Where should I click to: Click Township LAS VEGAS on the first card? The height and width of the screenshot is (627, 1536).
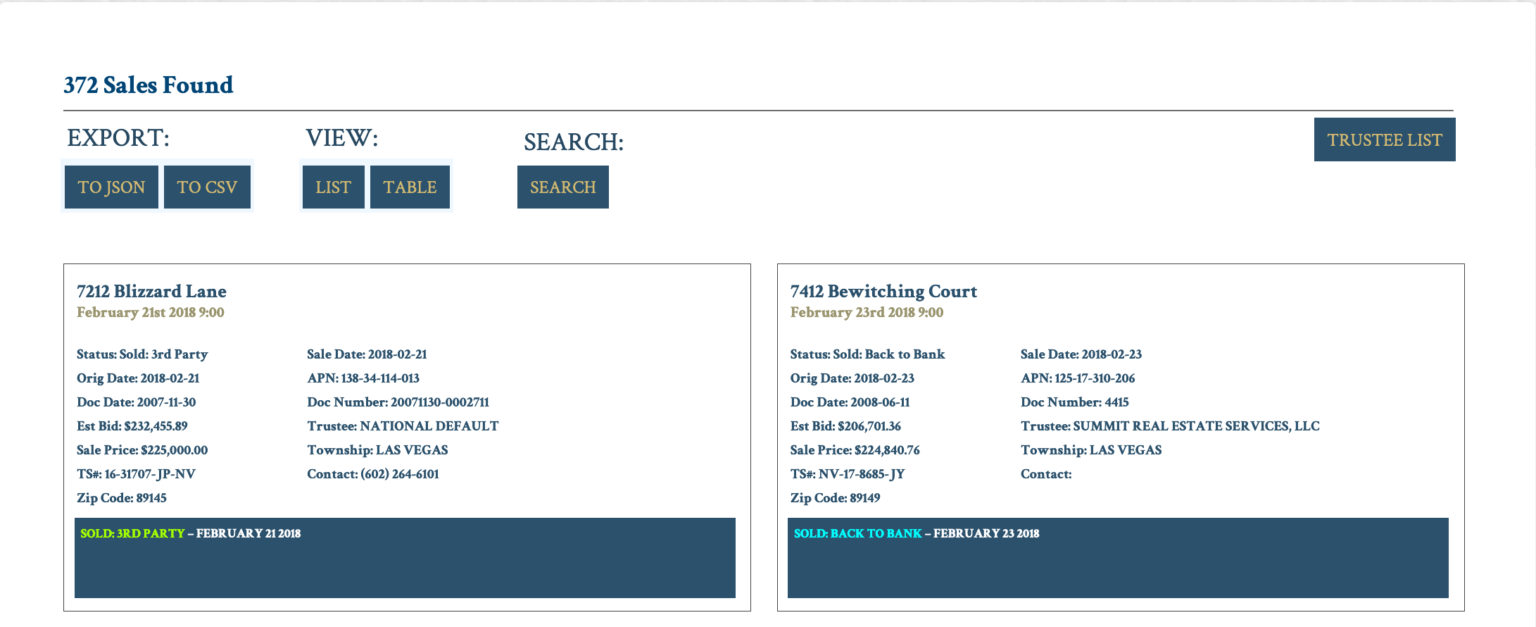click(x=377, y=449)
